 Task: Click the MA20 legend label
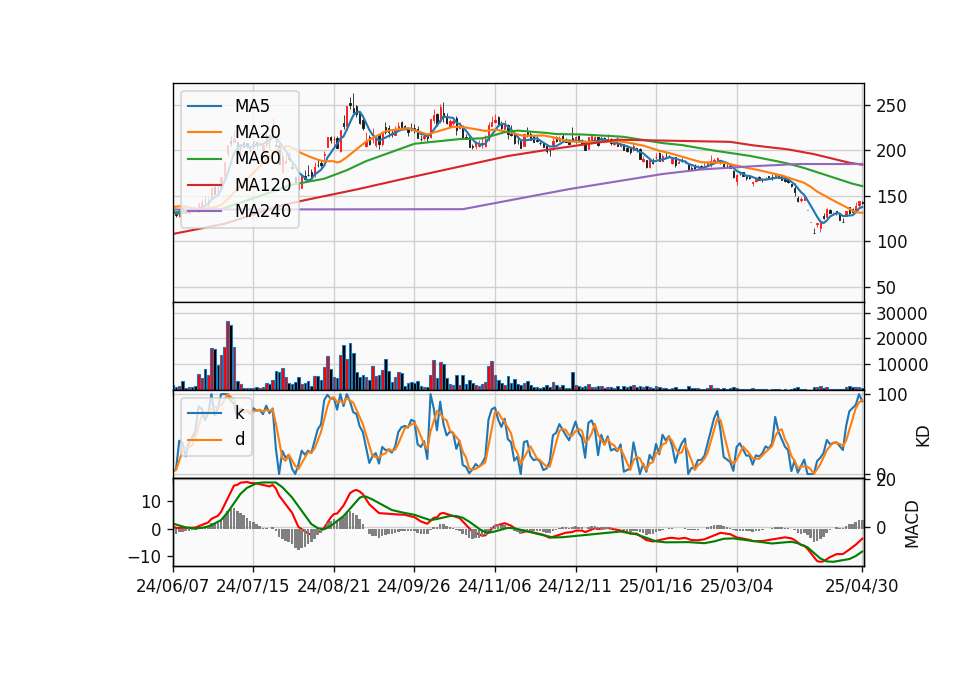tap(257, 132)
